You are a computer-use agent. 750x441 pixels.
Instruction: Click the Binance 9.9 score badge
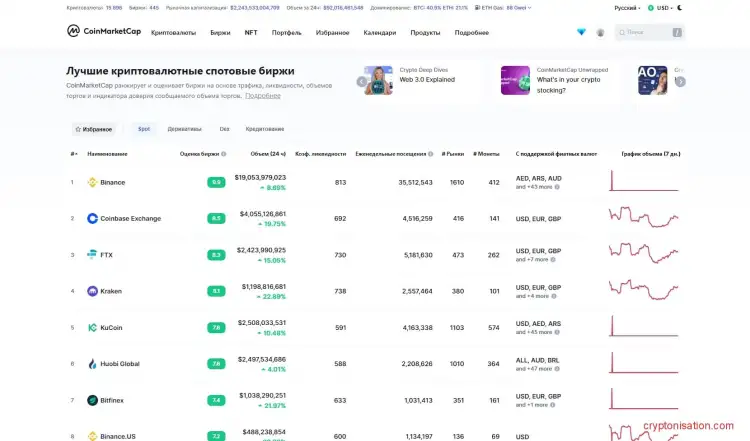click(x=216, y=182)
